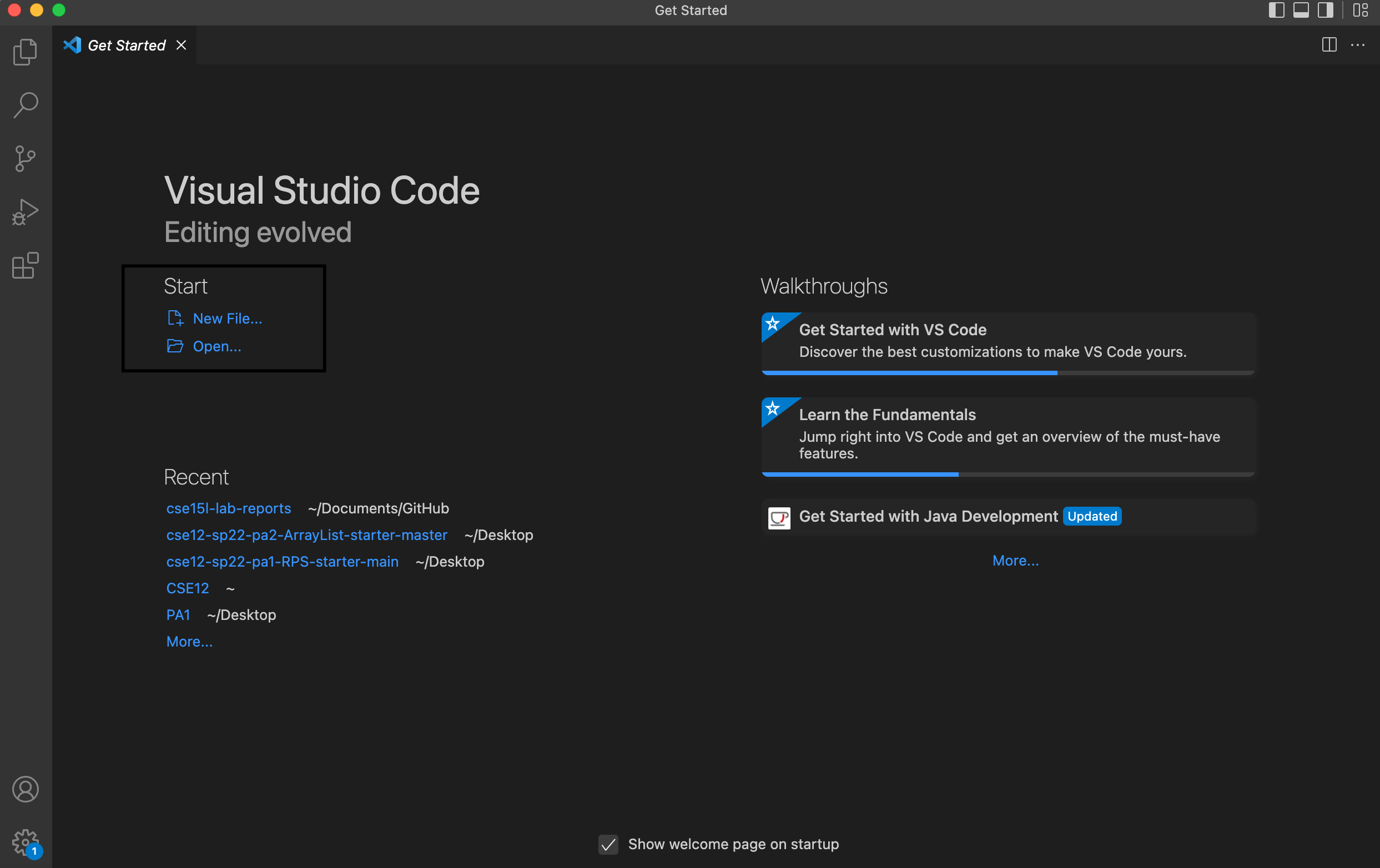The height and width of the screenshot is (868, 1380).
Task: Open the Search view
Action: click(x=25, y=105)
